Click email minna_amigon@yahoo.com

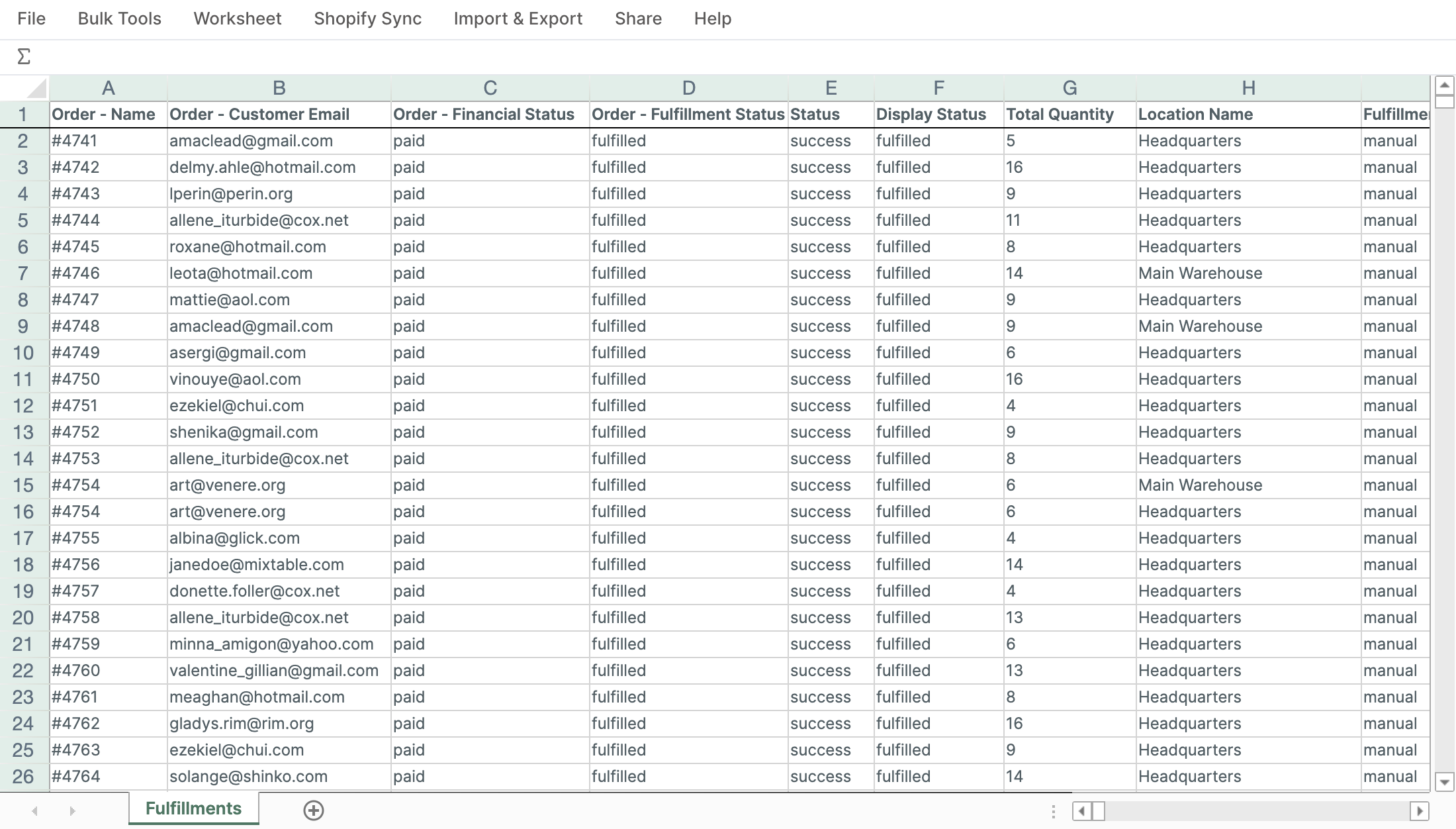tap(279, 644)
